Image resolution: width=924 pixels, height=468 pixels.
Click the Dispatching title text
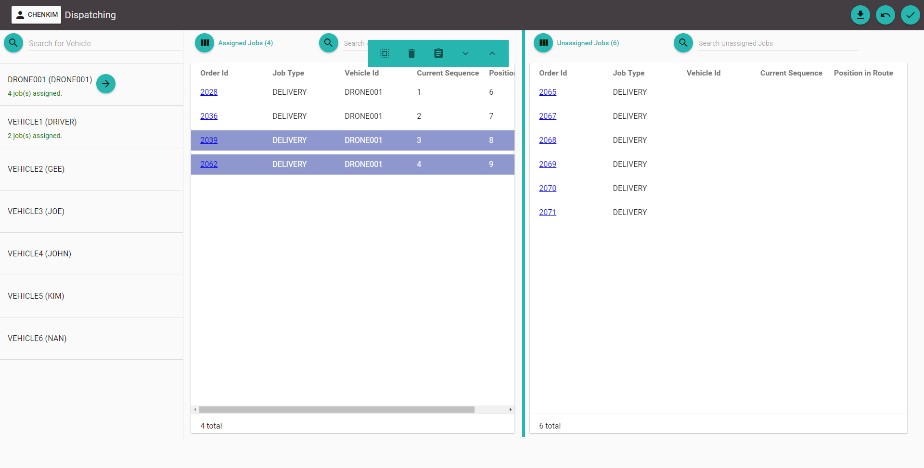pos(90,15)
